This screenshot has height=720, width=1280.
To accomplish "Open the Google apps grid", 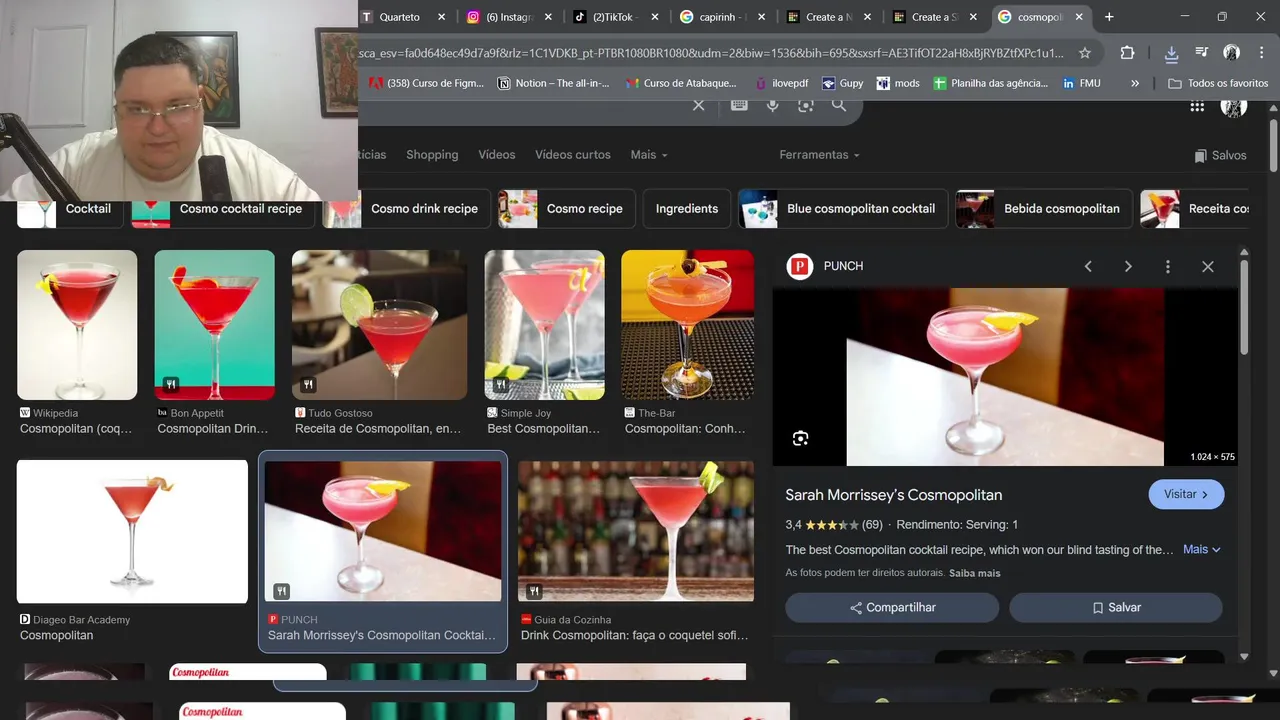I will coord(1197,107).
